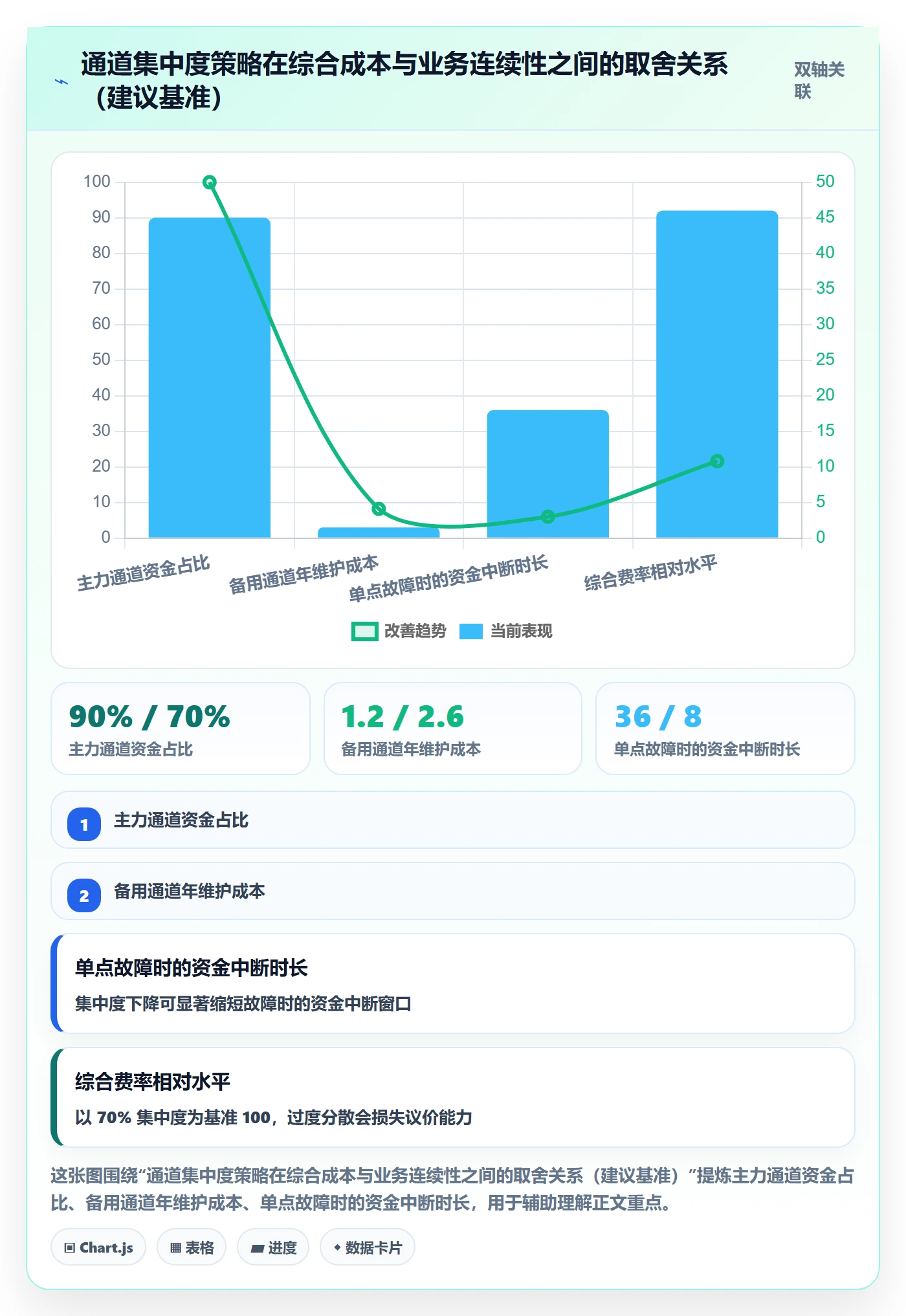This screenshot has width=906, height=1316.
Task: Select list row 备用通道年维护成本
Action: 453,891
